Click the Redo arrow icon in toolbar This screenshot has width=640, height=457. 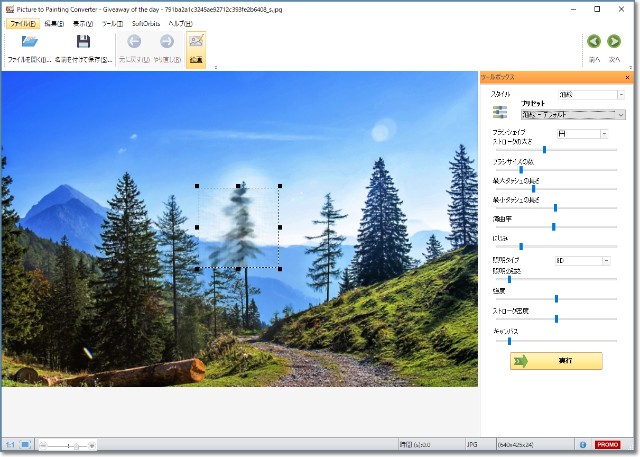166,43
